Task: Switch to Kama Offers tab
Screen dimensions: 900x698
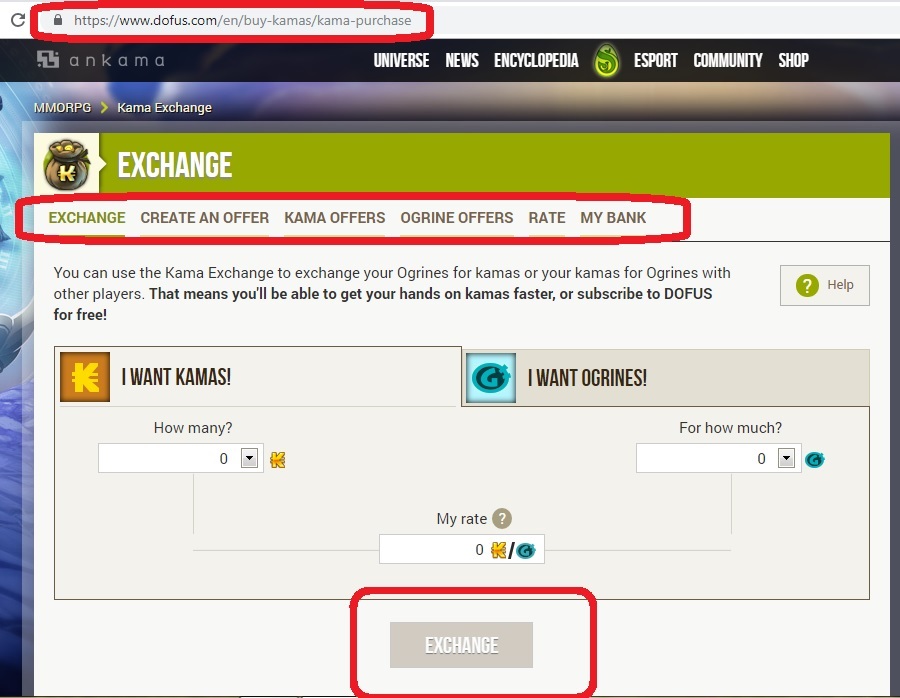Action: [335, 218]
